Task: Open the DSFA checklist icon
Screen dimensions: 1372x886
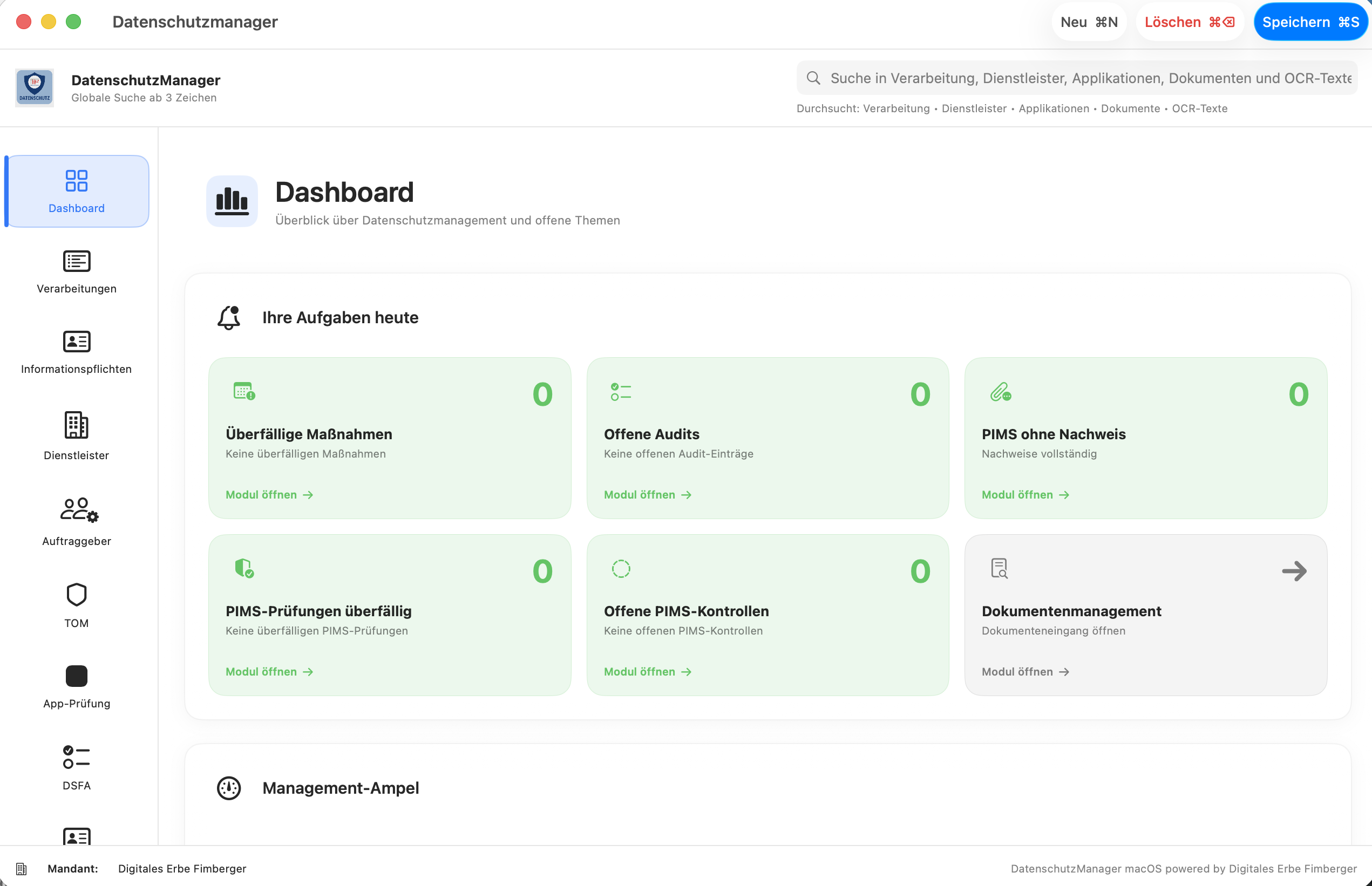Action: tap(77, 757)
